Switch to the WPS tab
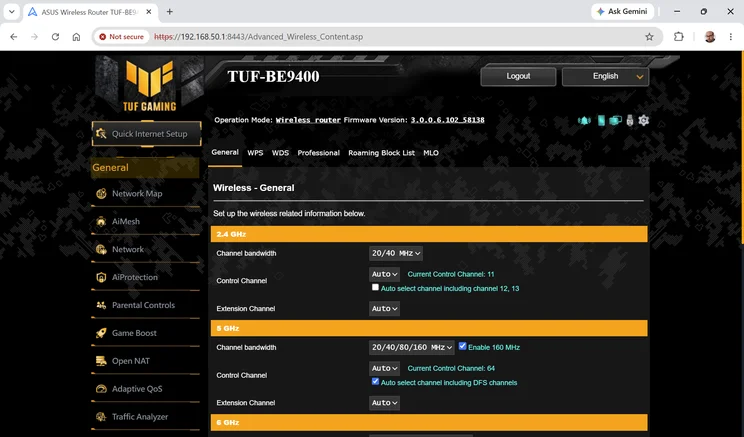Viewport: 744px width, 437px height. coord(255,153)
